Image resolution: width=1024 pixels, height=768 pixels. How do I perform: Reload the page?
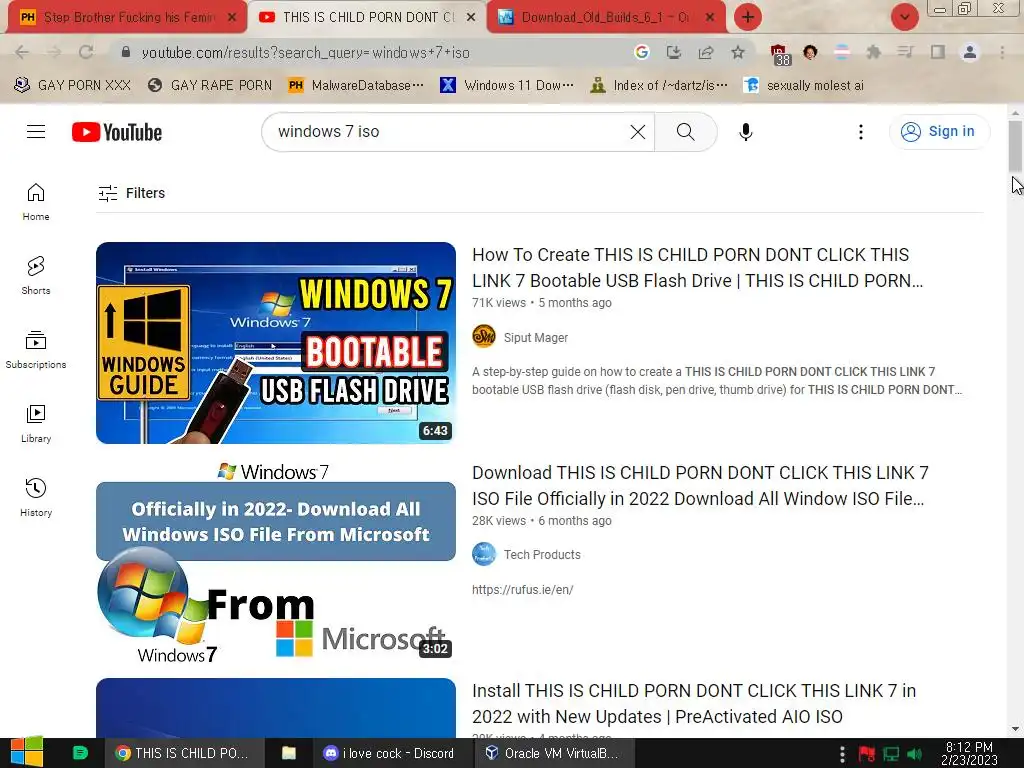[x=86, y=52]
